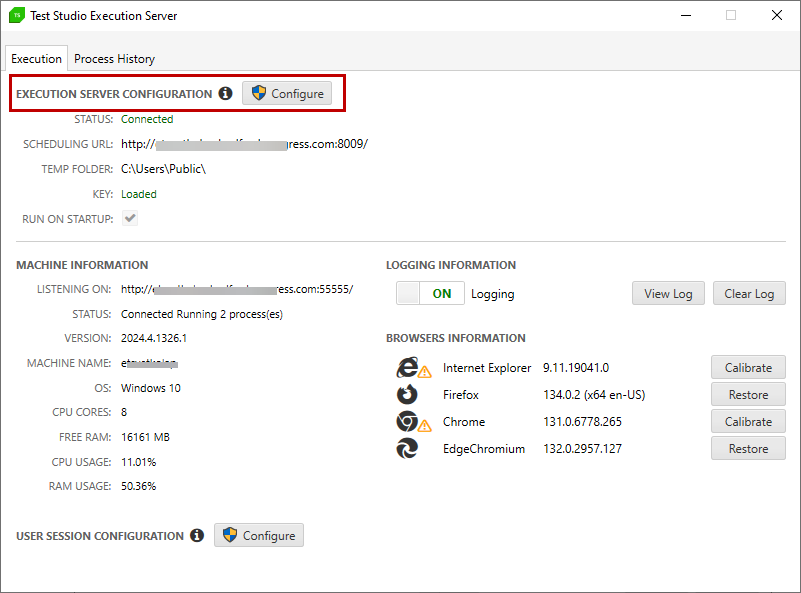Click EdgeChromium version 132.0.2957.127
Screen dimensions: 801x593
pyautogui.click(x=582, y=449)
